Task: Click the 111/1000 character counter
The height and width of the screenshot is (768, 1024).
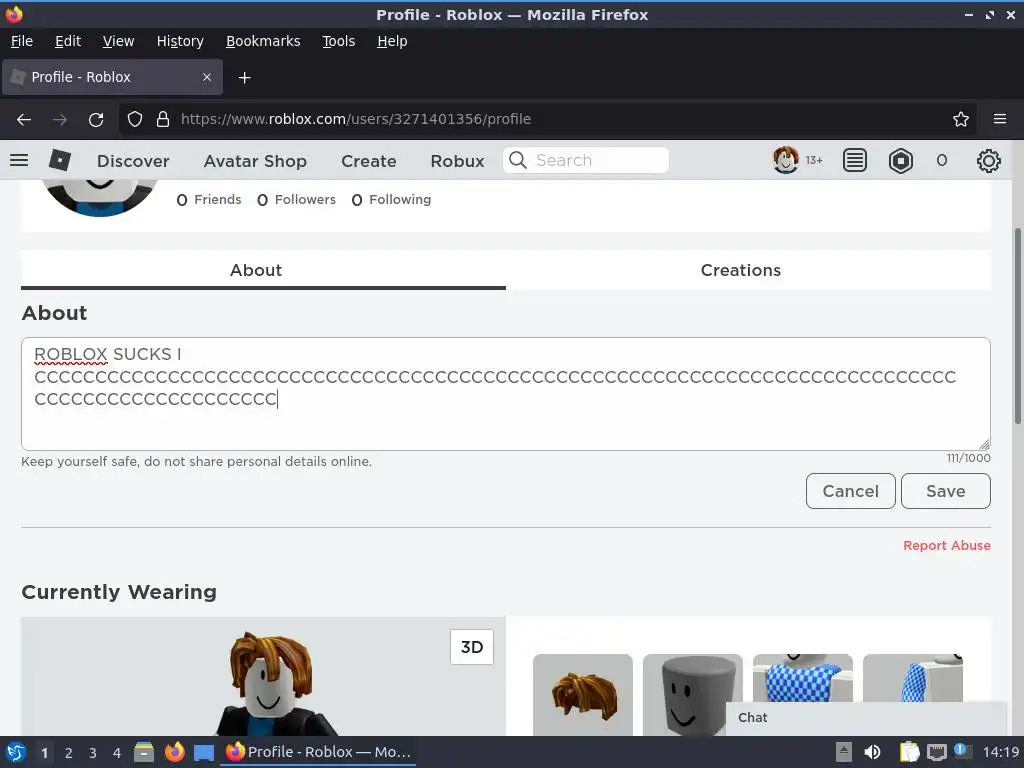Action: coord(968,458)
